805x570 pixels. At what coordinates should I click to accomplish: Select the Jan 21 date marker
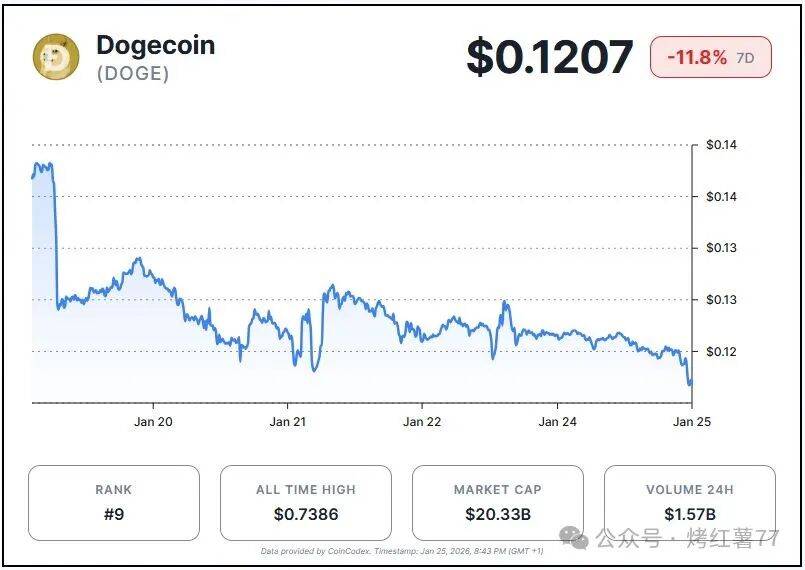[288, 422]
